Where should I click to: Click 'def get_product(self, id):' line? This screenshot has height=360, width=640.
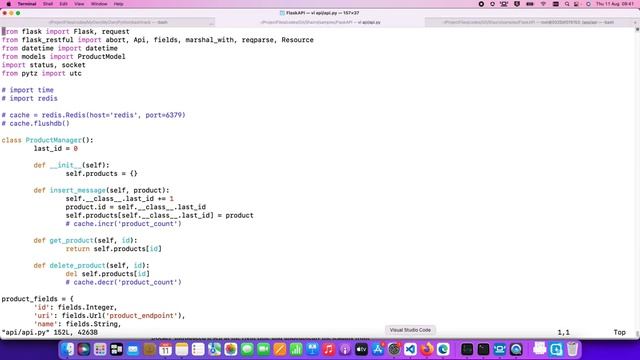click(85, 240)
